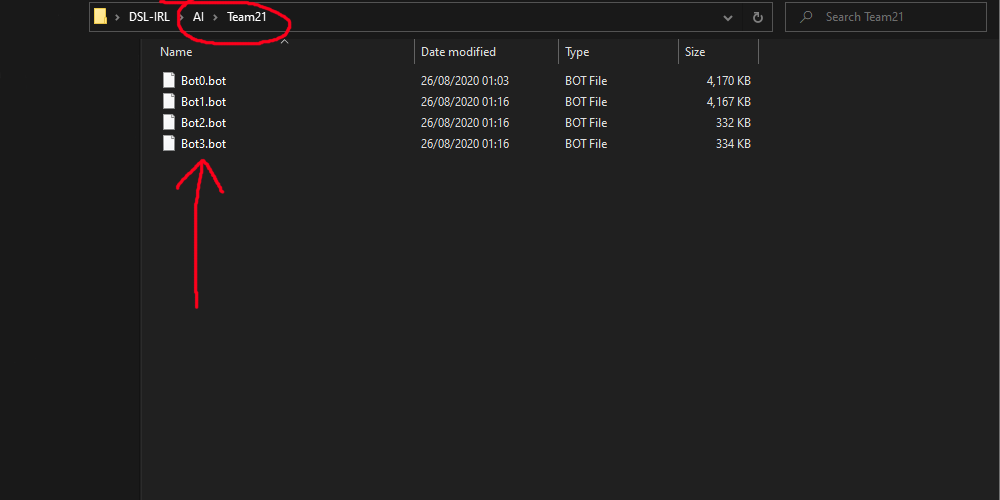Click the search magnifier icon
The width and height of the screenshot is (1000, 500).
pyautogui.click(x=805, y=17)
